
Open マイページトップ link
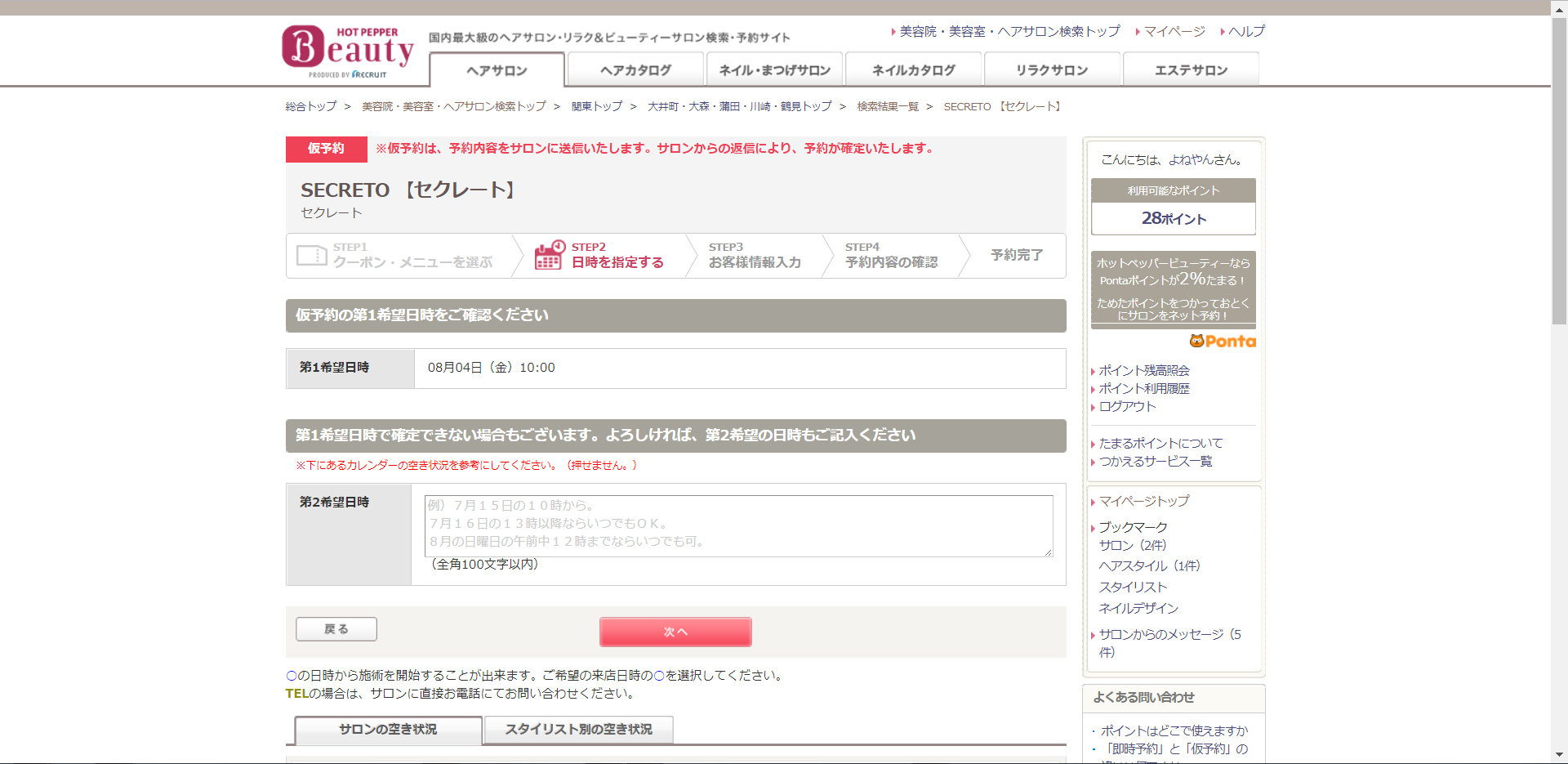click(1144, 501)
